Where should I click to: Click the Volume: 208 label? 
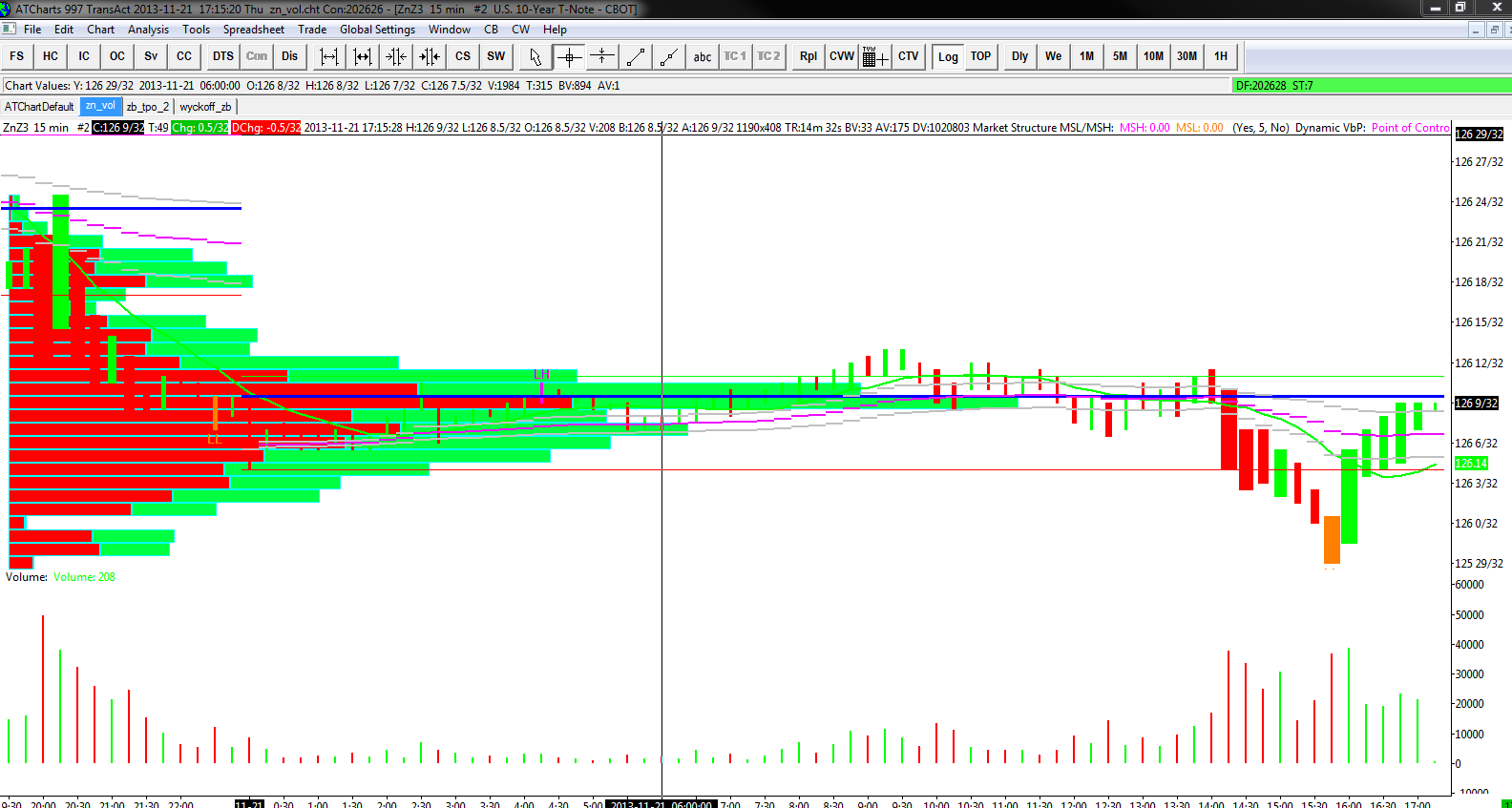pos(84,577)
